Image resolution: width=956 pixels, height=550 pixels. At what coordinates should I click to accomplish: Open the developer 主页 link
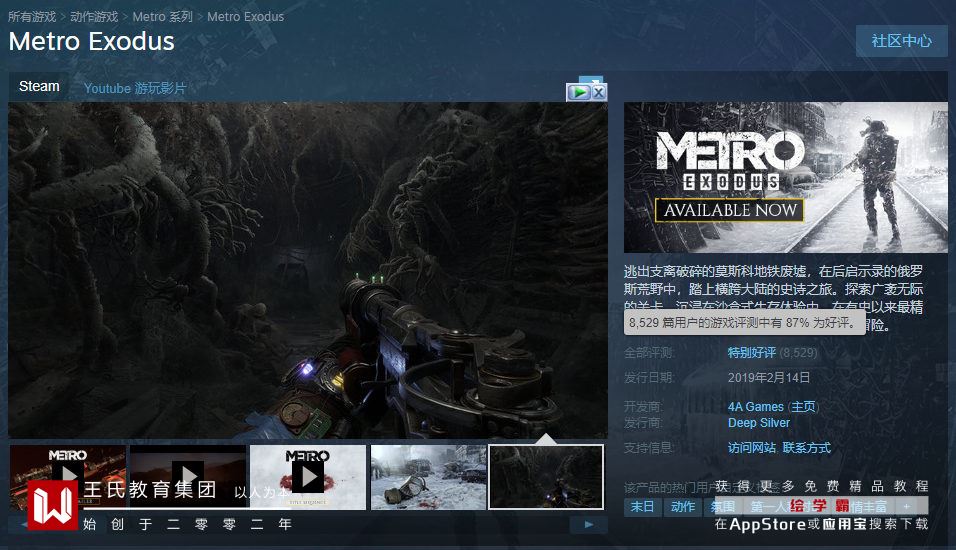tap(803, 407)
